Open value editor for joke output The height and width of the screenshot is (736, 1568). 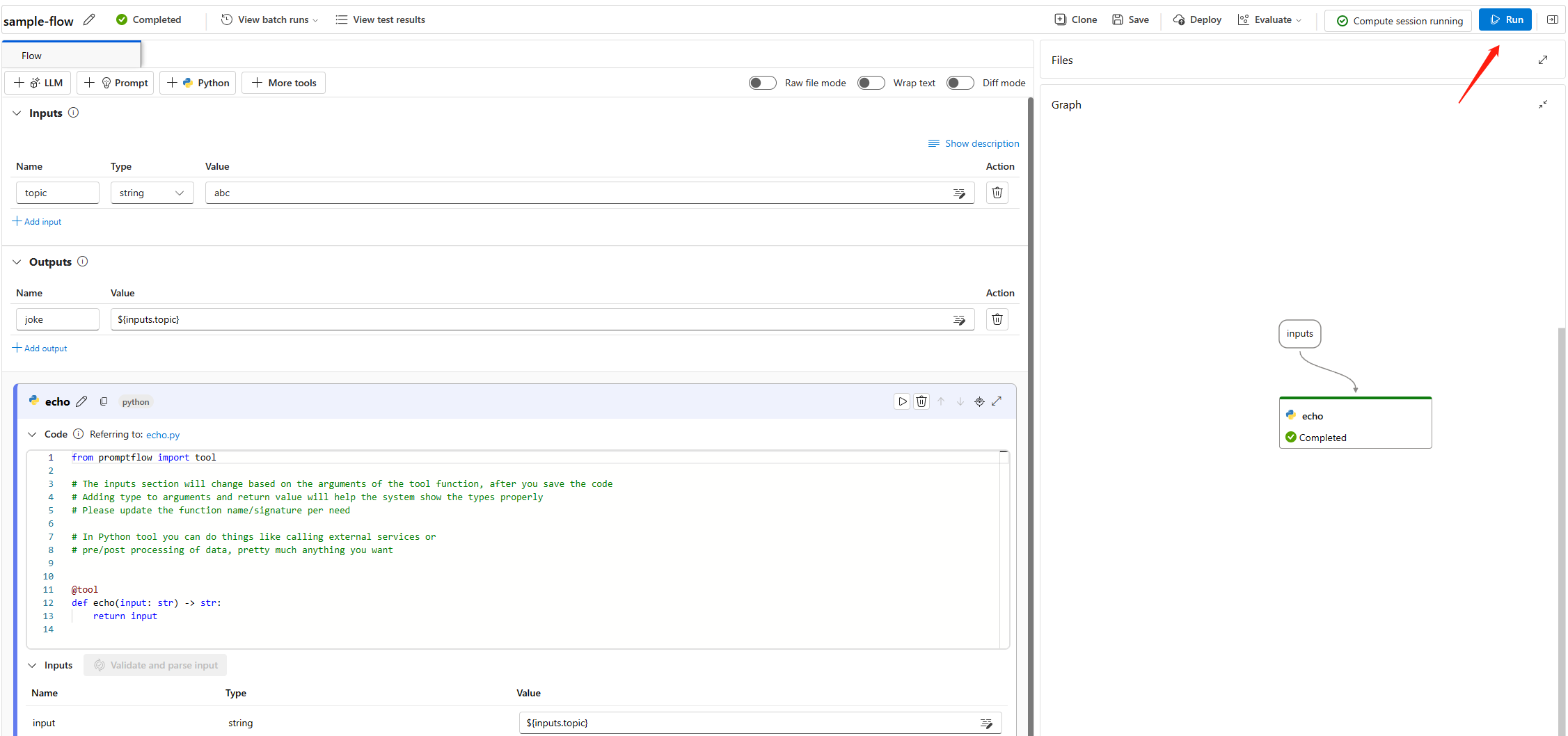point(959,320)
